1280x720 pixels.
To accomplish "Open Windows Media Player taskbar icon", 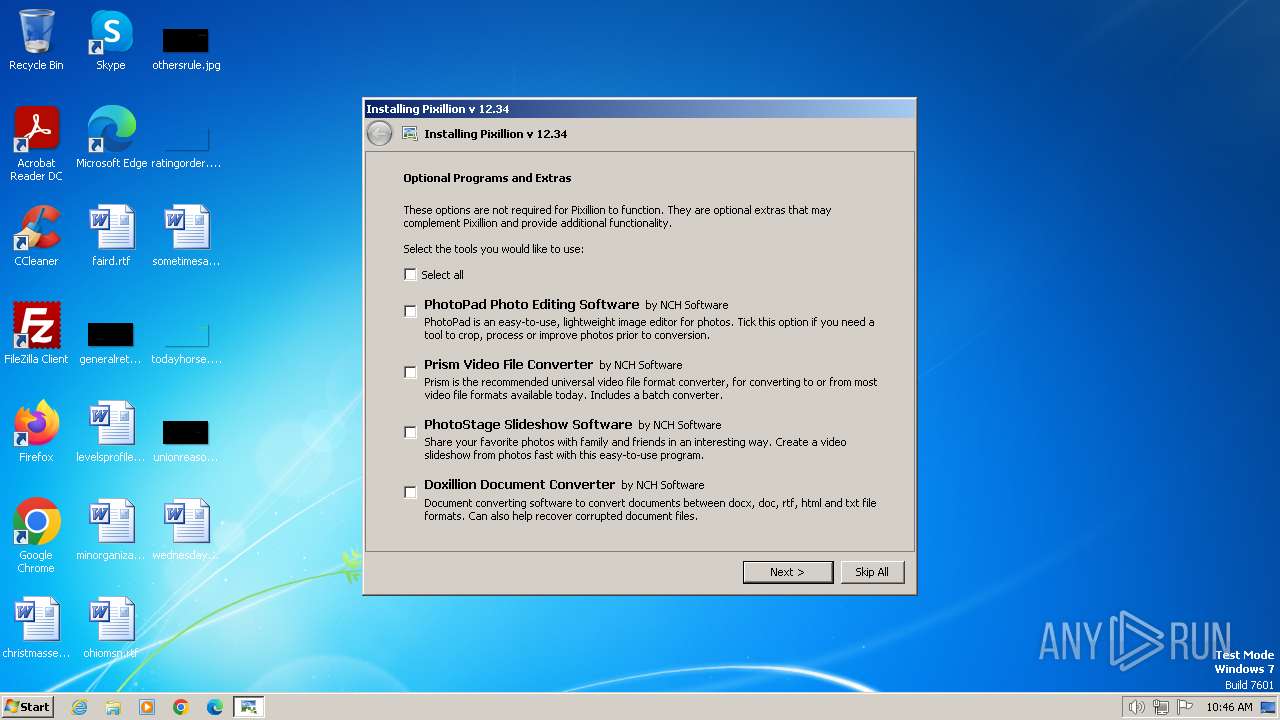I will point(147,707).
